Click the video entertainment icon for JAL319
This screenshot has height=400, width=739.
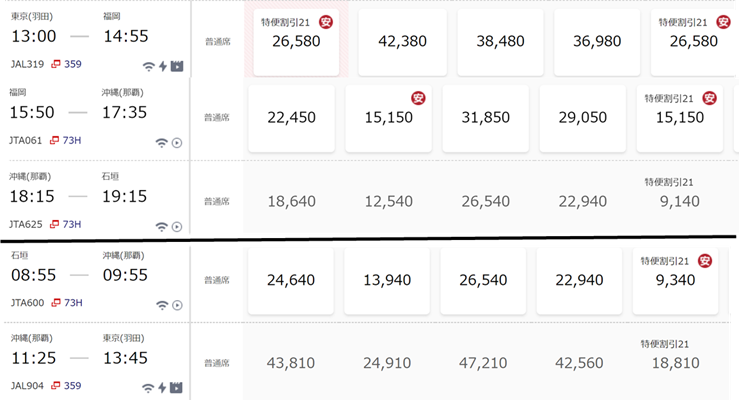point(177,66)
